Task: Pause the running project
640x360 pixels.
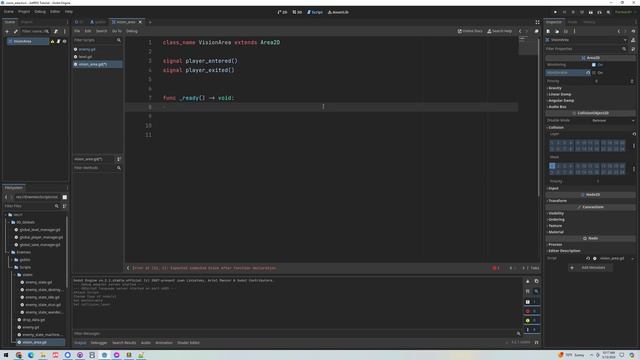Action: click(x=564, y=12)
